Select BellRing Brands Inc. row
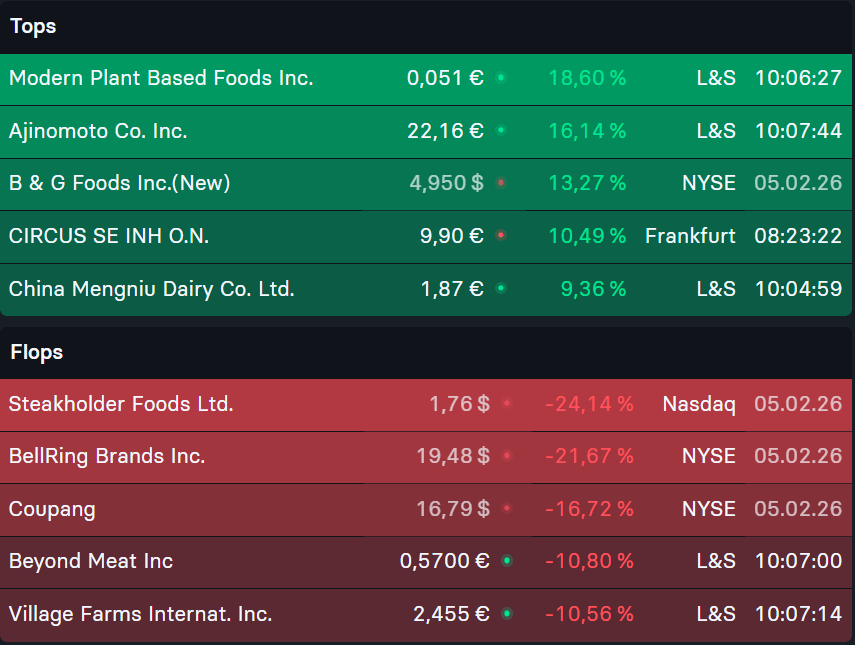 [426, 457]
